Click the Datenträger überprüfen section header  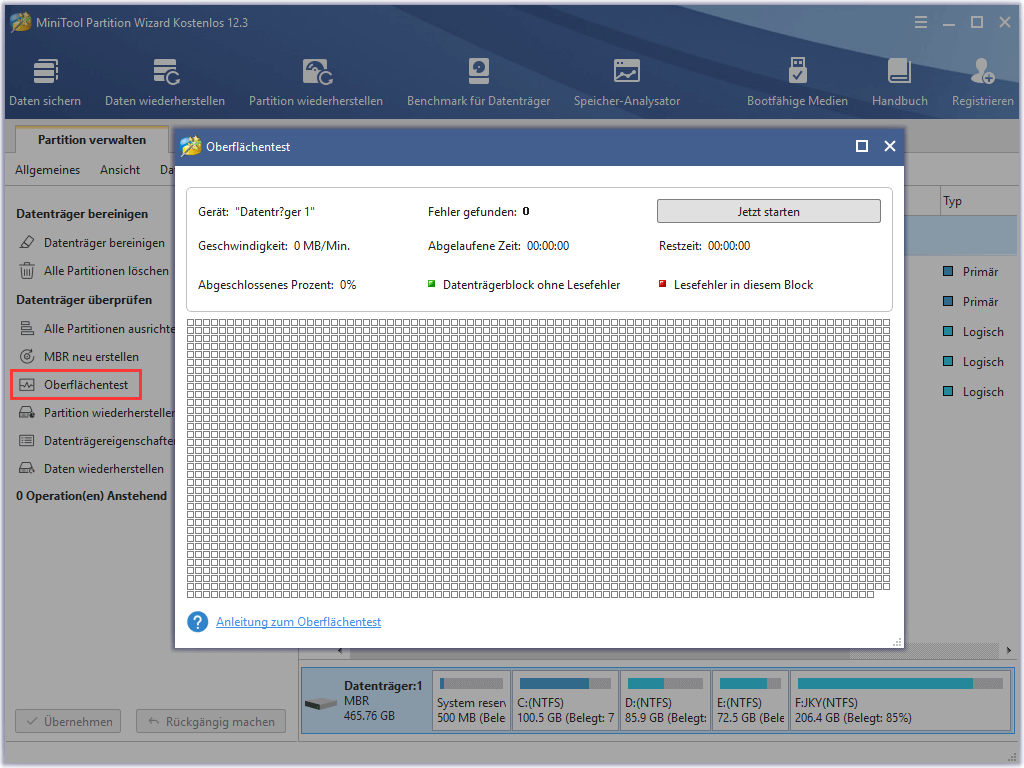click(x=84, y=300)
